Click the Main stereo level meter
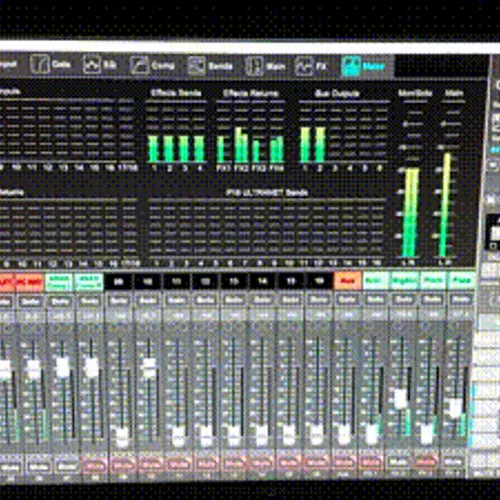Viewport: 500px width, 500px height. pos(446,205)
